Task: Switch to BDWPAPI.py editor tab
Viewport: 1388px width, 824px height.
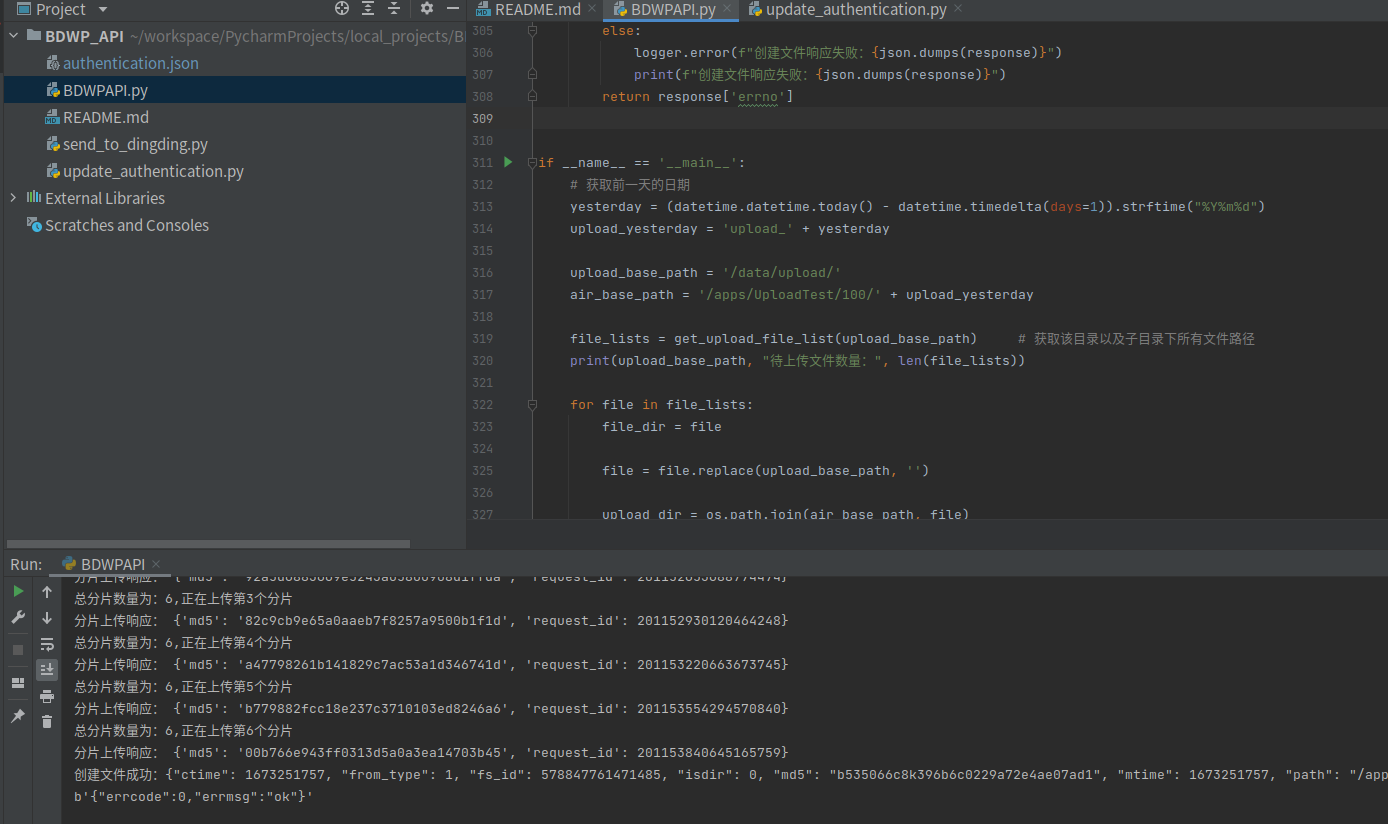Action: coord(673,10)
